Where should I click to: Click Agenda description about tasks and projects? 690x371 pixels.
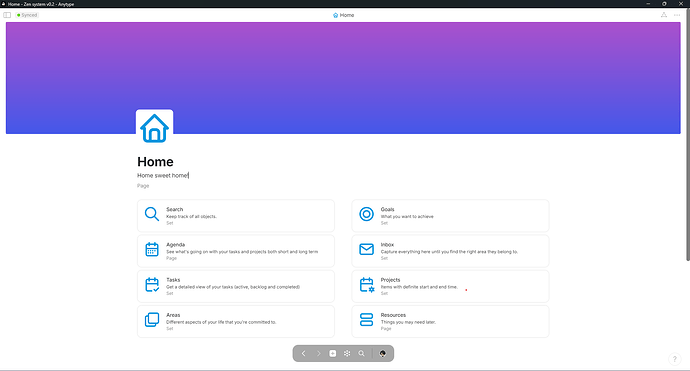pyautogui.click(x=242, y=252)
